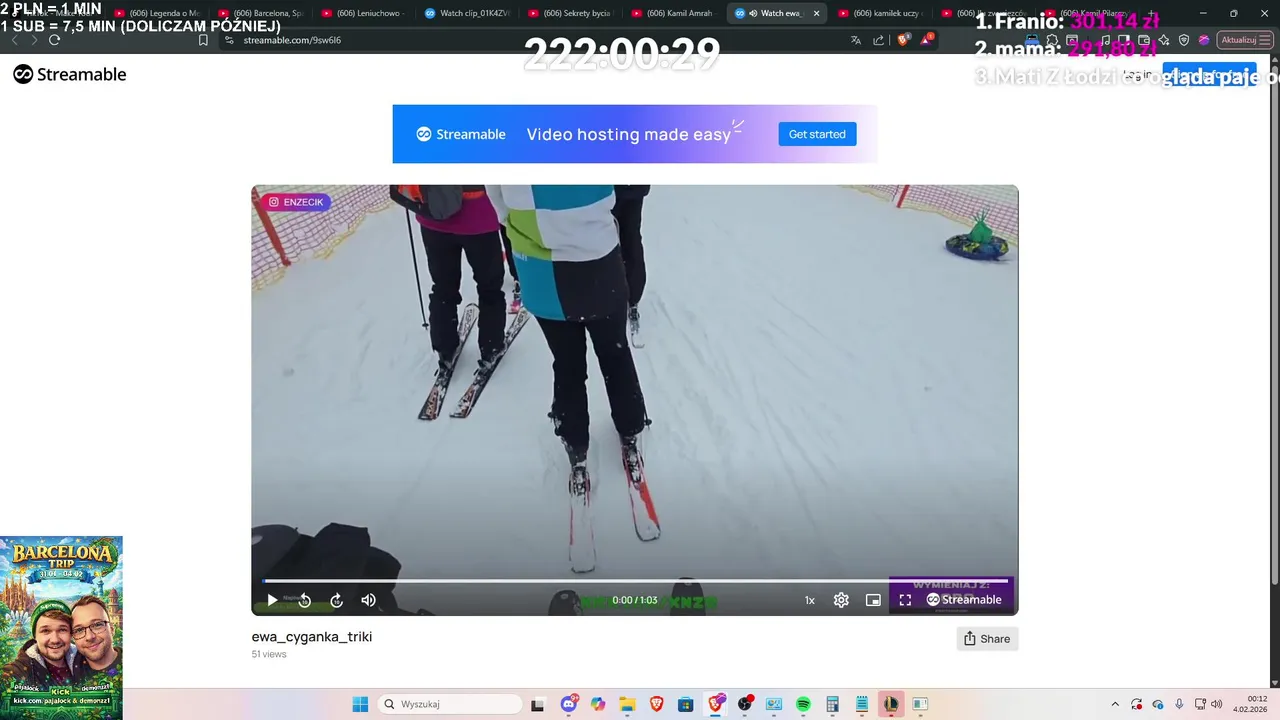Click the microphone tray icon
Screen dimensions: 1280x720
[1180, 704]
